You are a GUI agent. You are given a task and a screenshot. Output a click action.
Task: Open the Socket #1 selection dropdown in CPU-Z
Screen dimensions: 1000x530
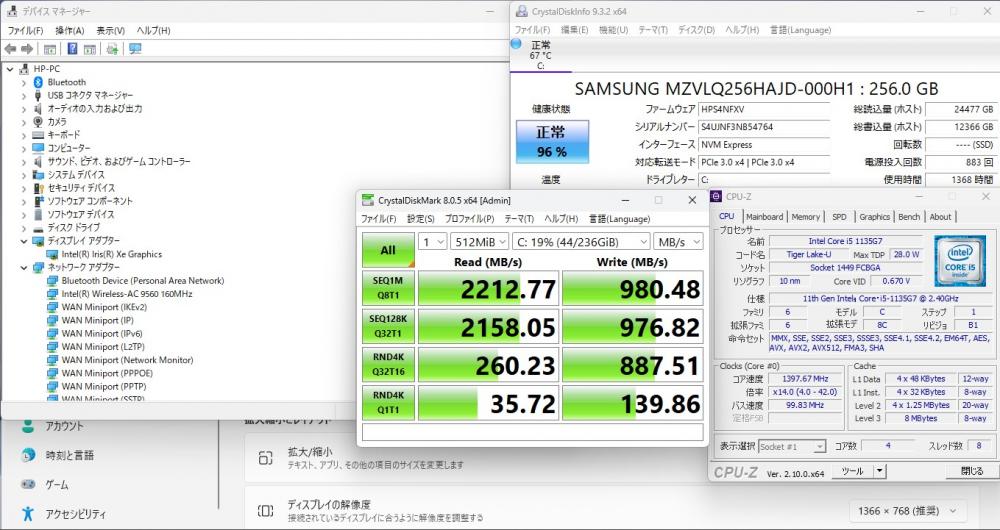(792, 446)
